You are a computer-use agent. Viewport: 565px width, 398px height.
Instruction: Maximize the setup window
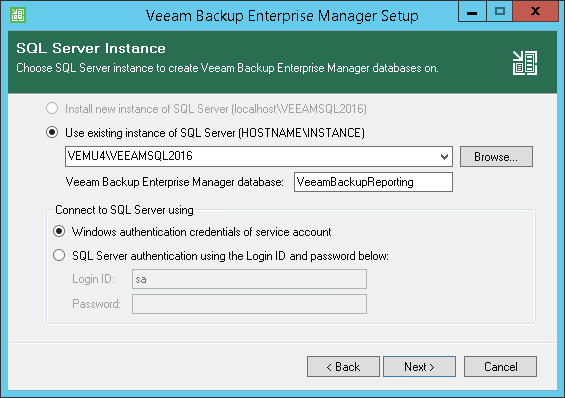click(x=499, y=12)
